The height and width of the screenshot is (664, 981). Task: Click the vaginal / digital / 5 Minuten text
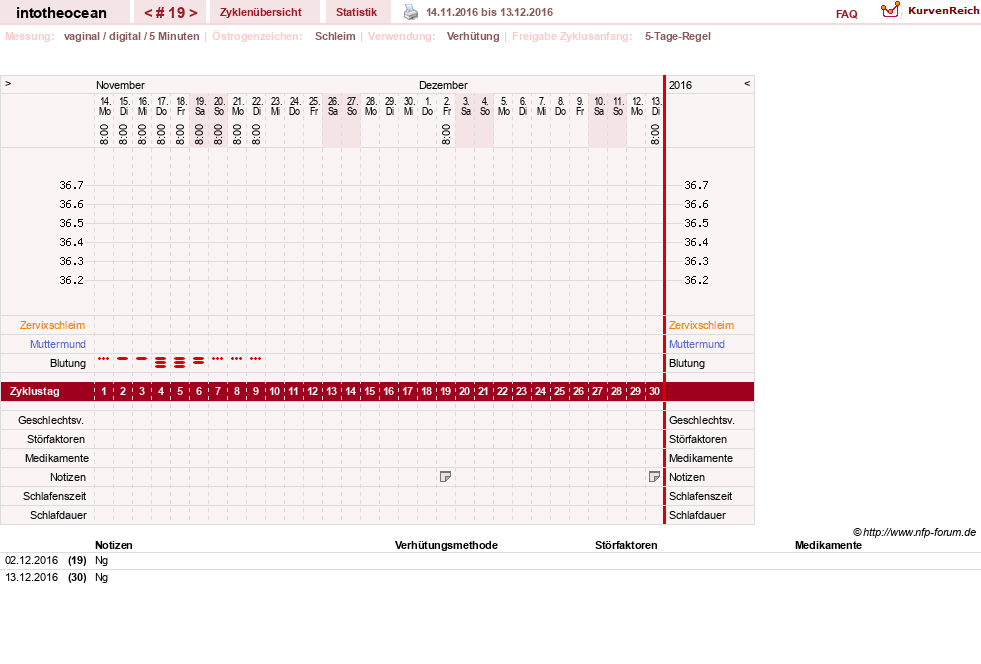point(131,36)
